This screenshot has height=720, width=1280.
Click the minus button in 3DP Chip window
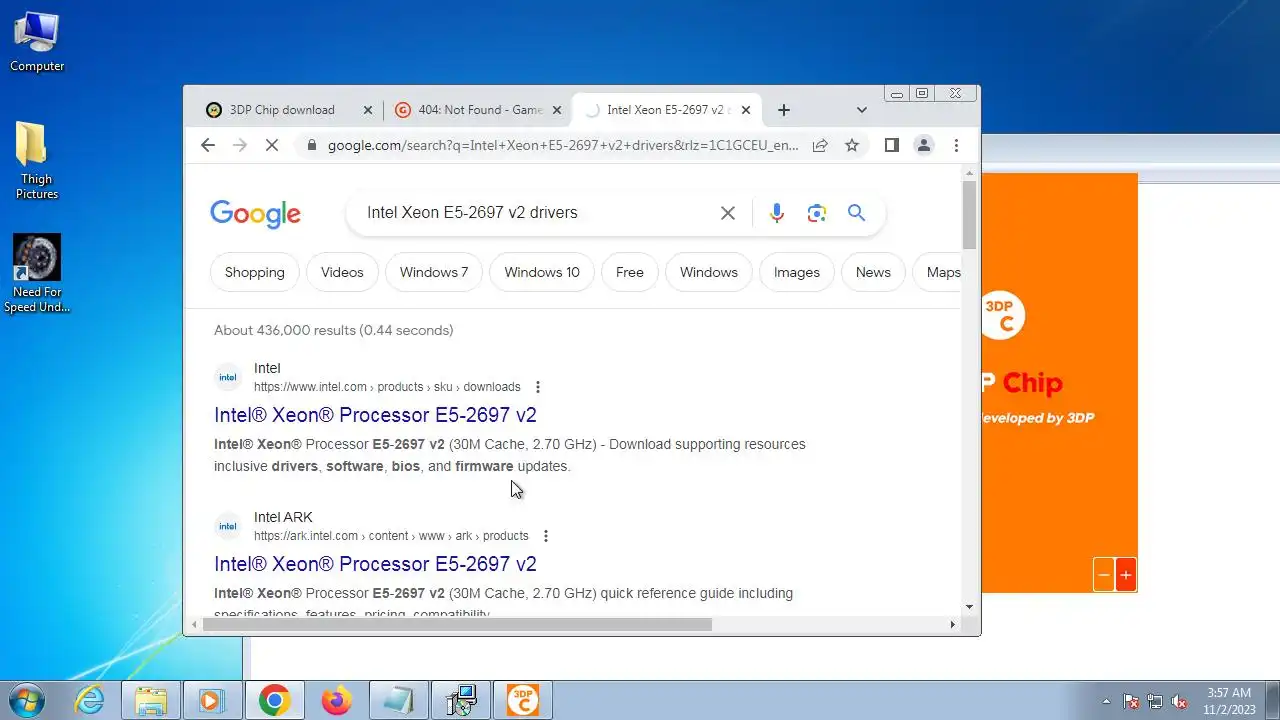click(1104, 575)
